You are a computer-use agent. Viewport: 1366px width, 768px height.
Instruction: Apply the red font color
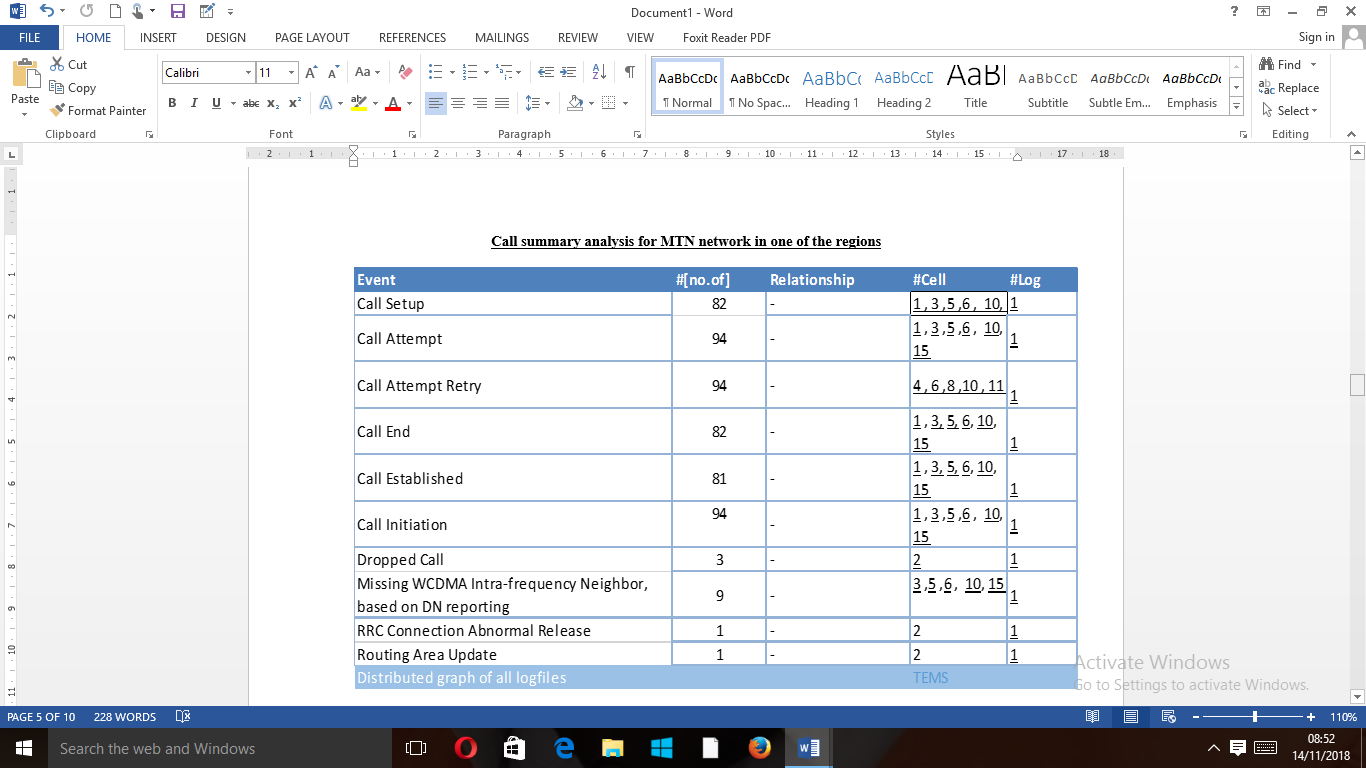point(393,103)
